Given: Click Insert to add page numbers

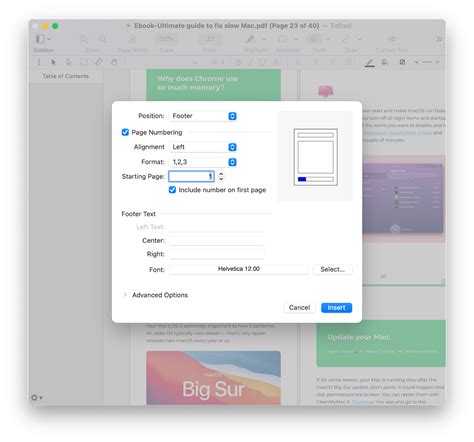Looking at the screenshot, I should (x=336, y=308).
